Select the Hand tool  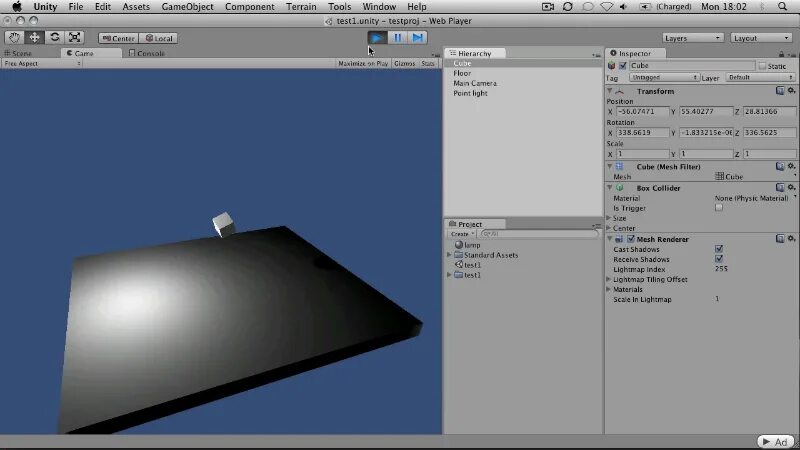(14, 38)
